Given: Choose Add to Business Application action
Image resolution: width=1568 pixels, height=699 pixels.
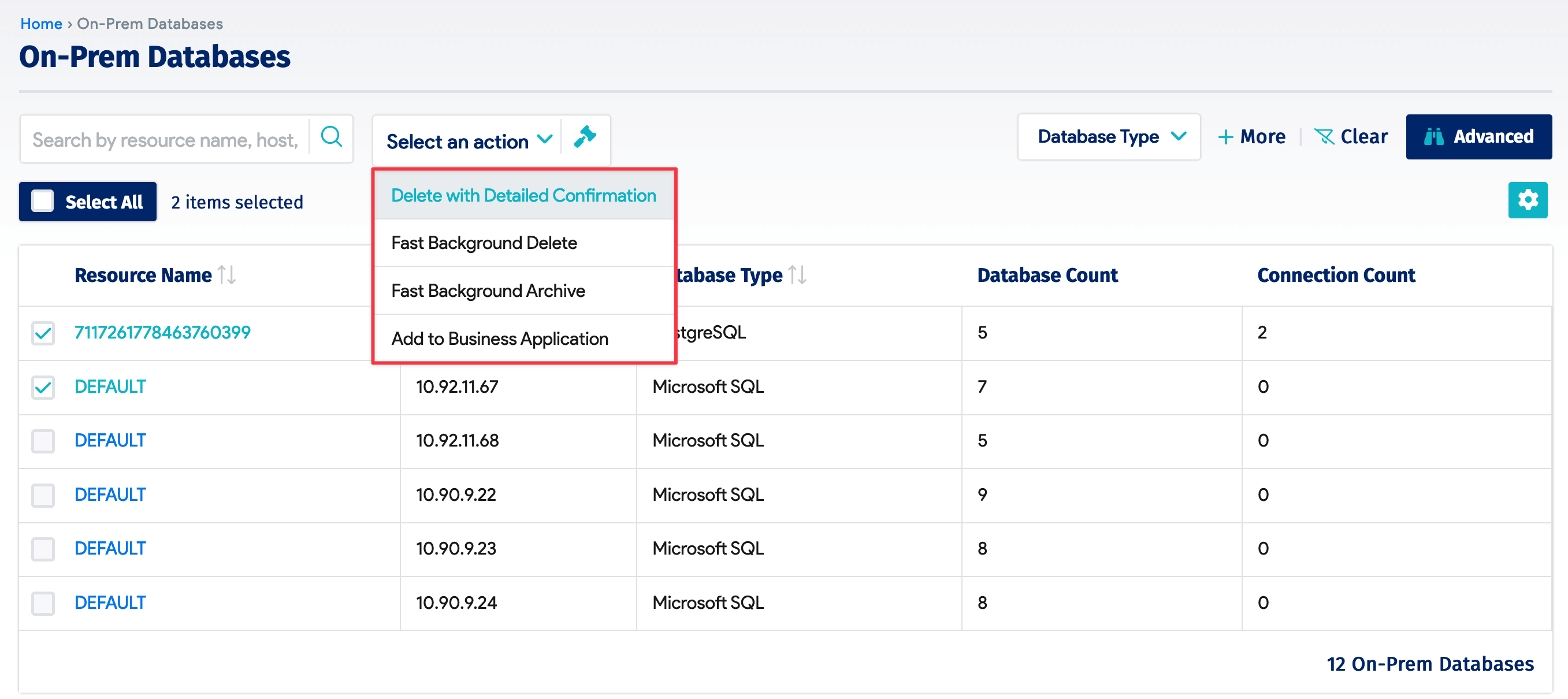Looking at the screenshot, I should pos(500,339).
